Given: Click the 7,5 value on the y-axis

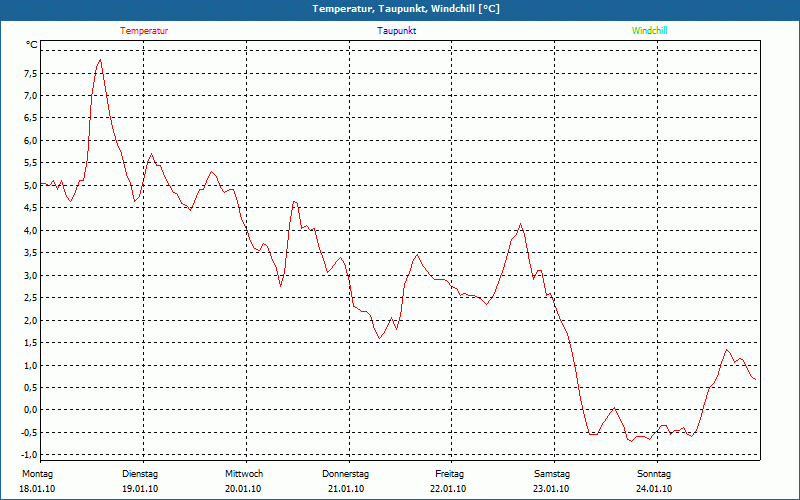Looking at the screenshot, I should (30, 73).
